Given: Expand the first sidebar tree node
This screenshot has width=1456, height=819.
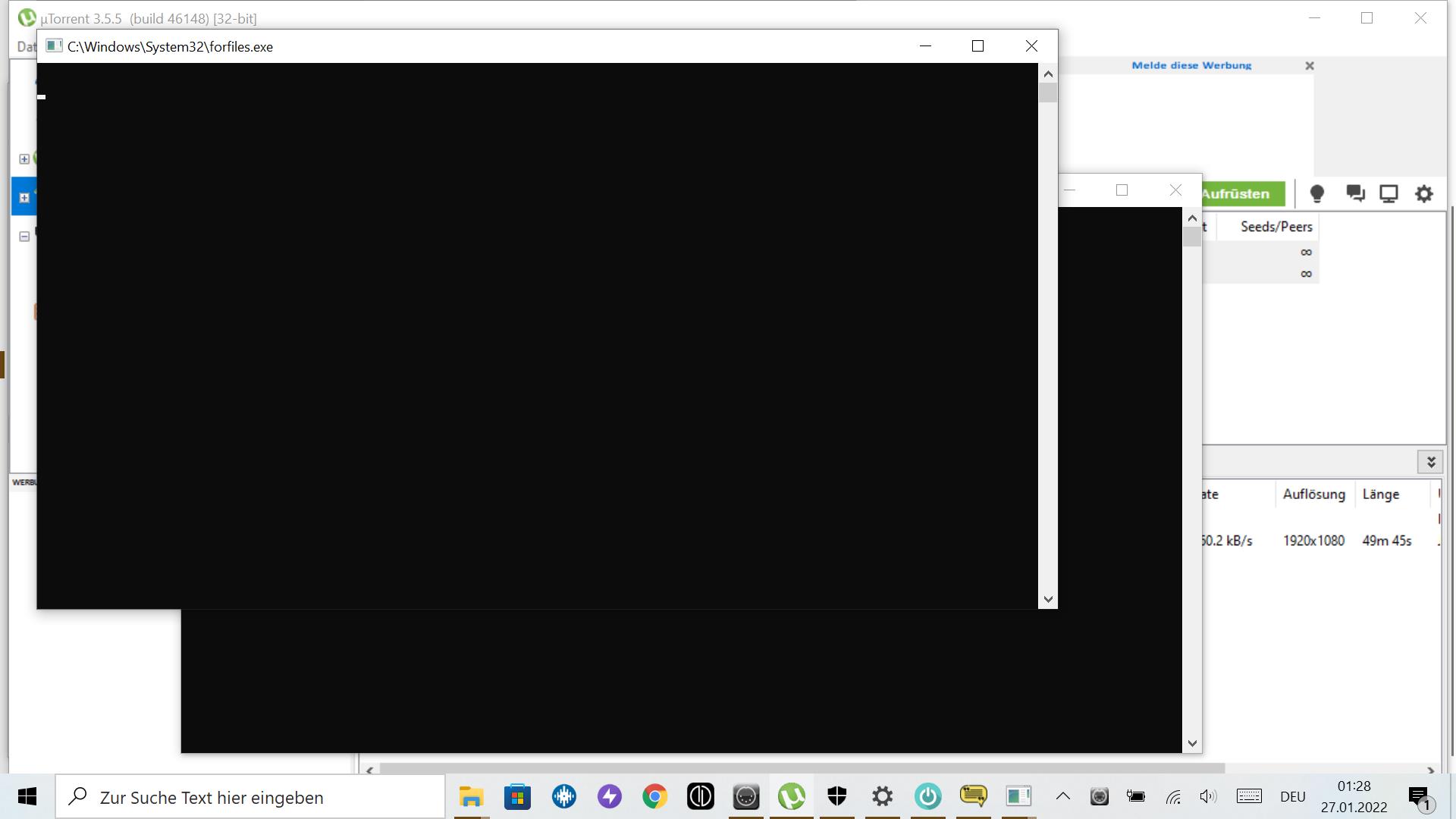Looking at the screenshot, I should [x=24, y=158].
